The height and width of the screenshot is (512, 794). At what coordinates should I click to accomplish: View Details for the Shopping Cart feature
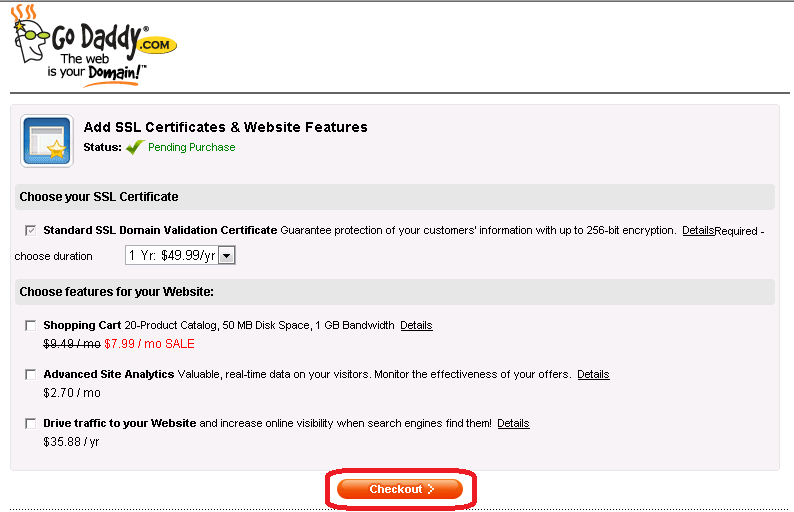point(416,325)
